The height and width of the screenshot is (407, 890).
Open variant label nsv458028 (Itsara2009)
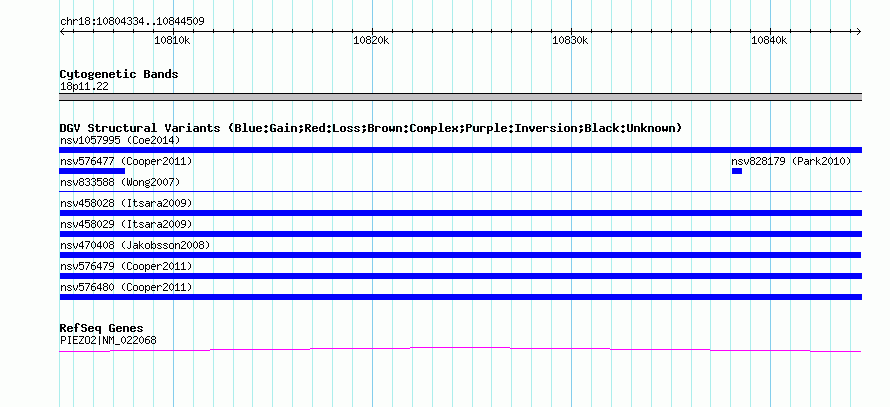click(x=126, y=203)
